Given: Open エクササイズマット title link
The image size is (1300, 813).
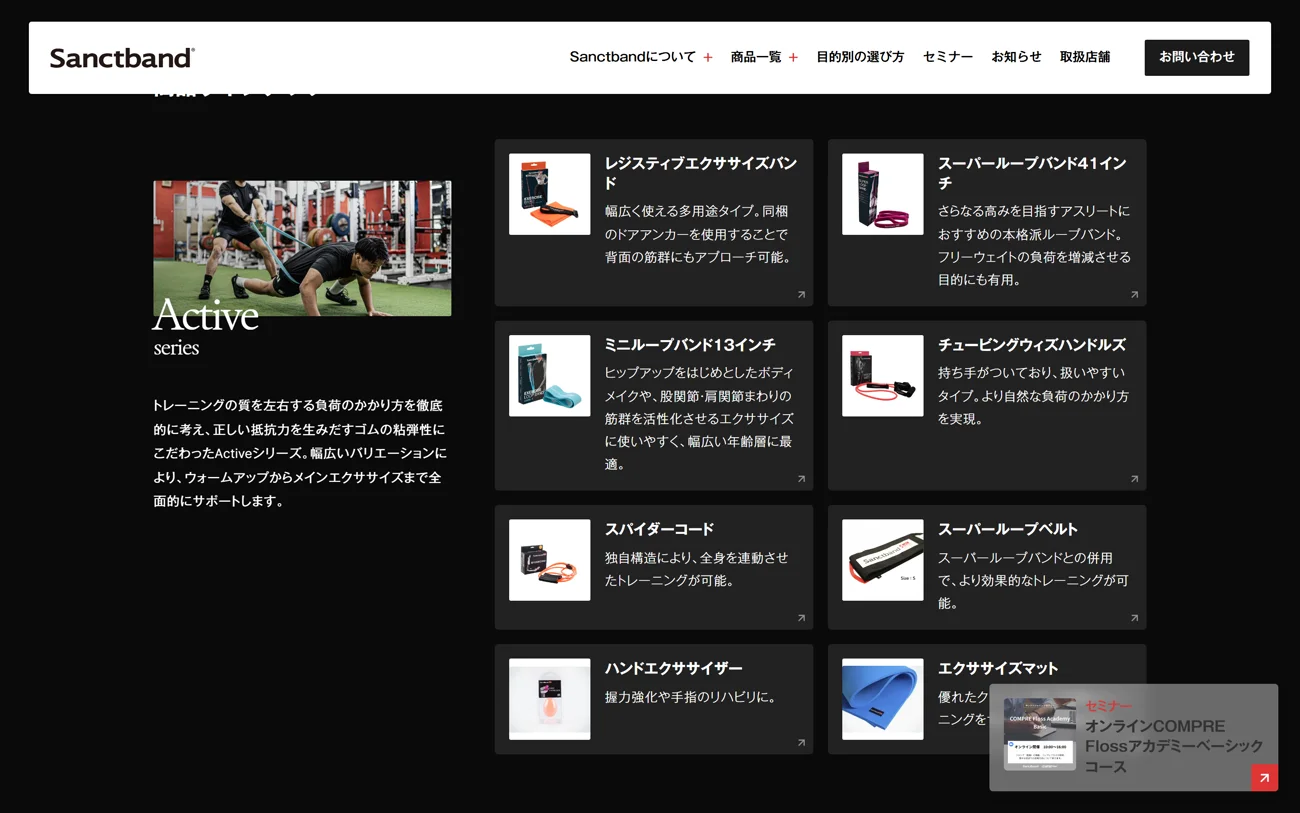Looking at the screenshot, I should 997,668.
